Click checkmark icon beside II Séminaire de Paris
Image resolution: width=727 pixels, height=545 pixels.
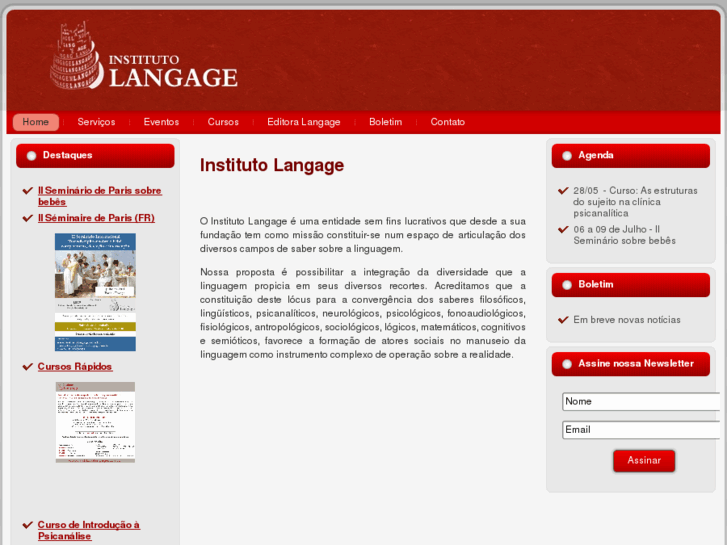coord(28,218)
